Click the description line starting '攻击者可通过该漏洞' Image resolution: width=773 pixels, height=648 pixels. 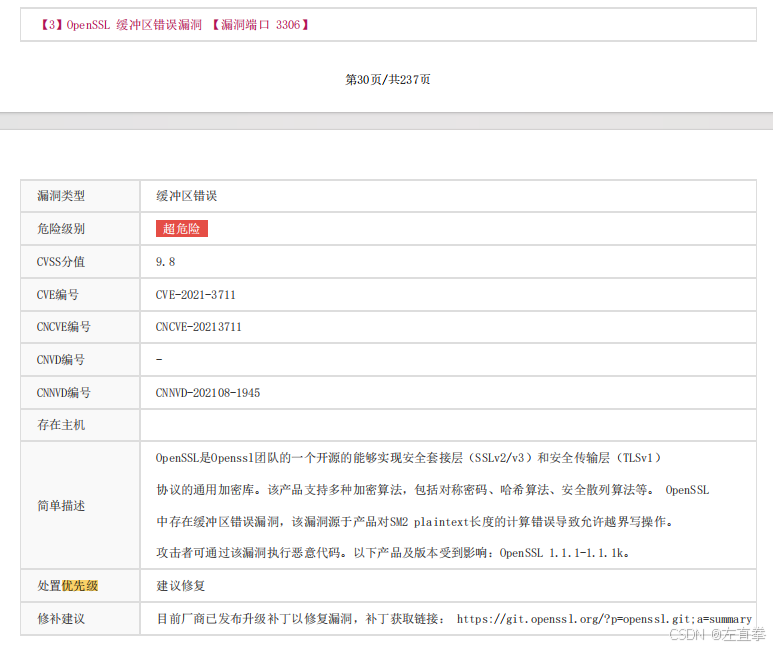(393, 553)
